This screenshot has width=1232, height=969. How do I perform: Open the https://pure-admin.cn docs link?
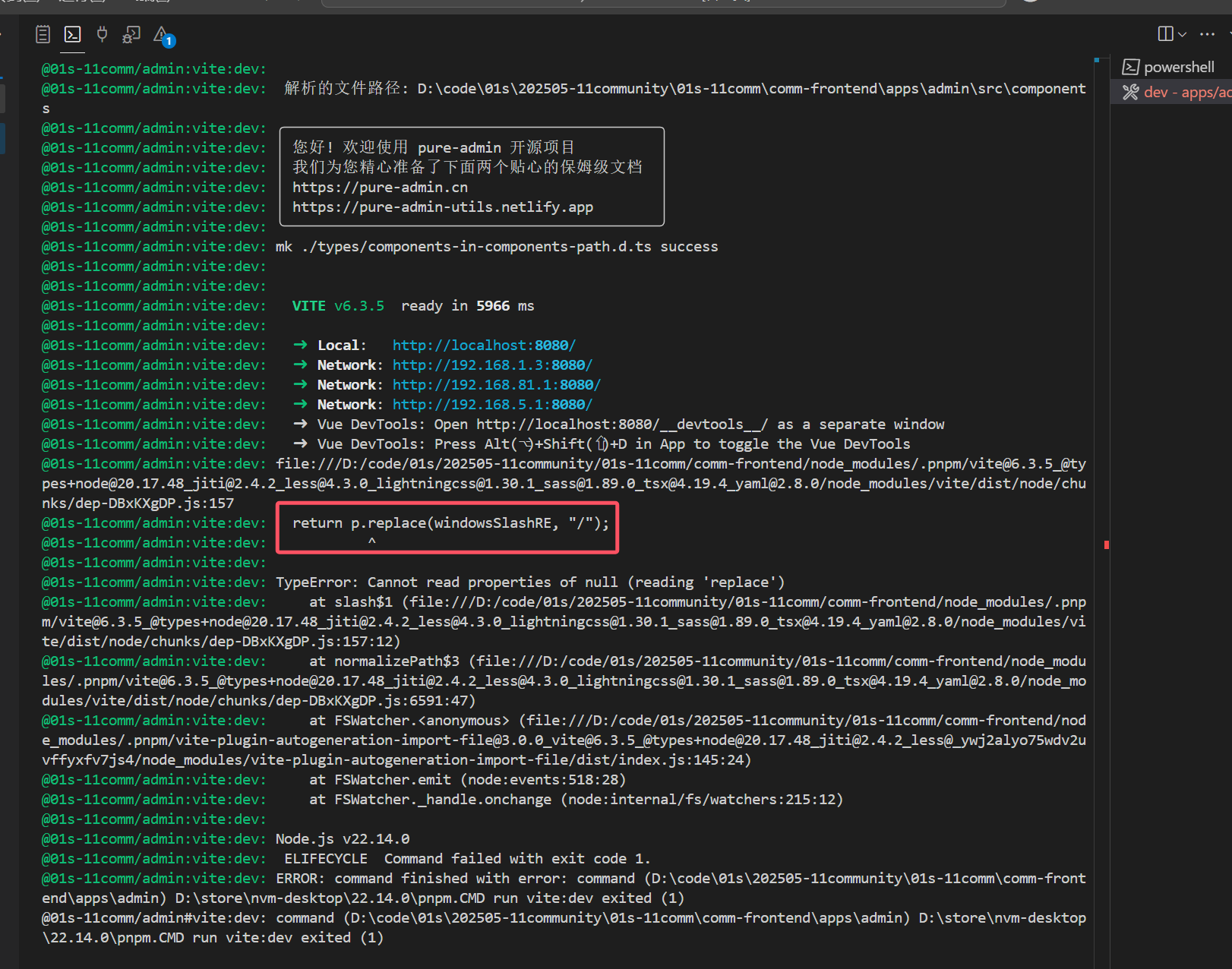[x=380, y=188]
